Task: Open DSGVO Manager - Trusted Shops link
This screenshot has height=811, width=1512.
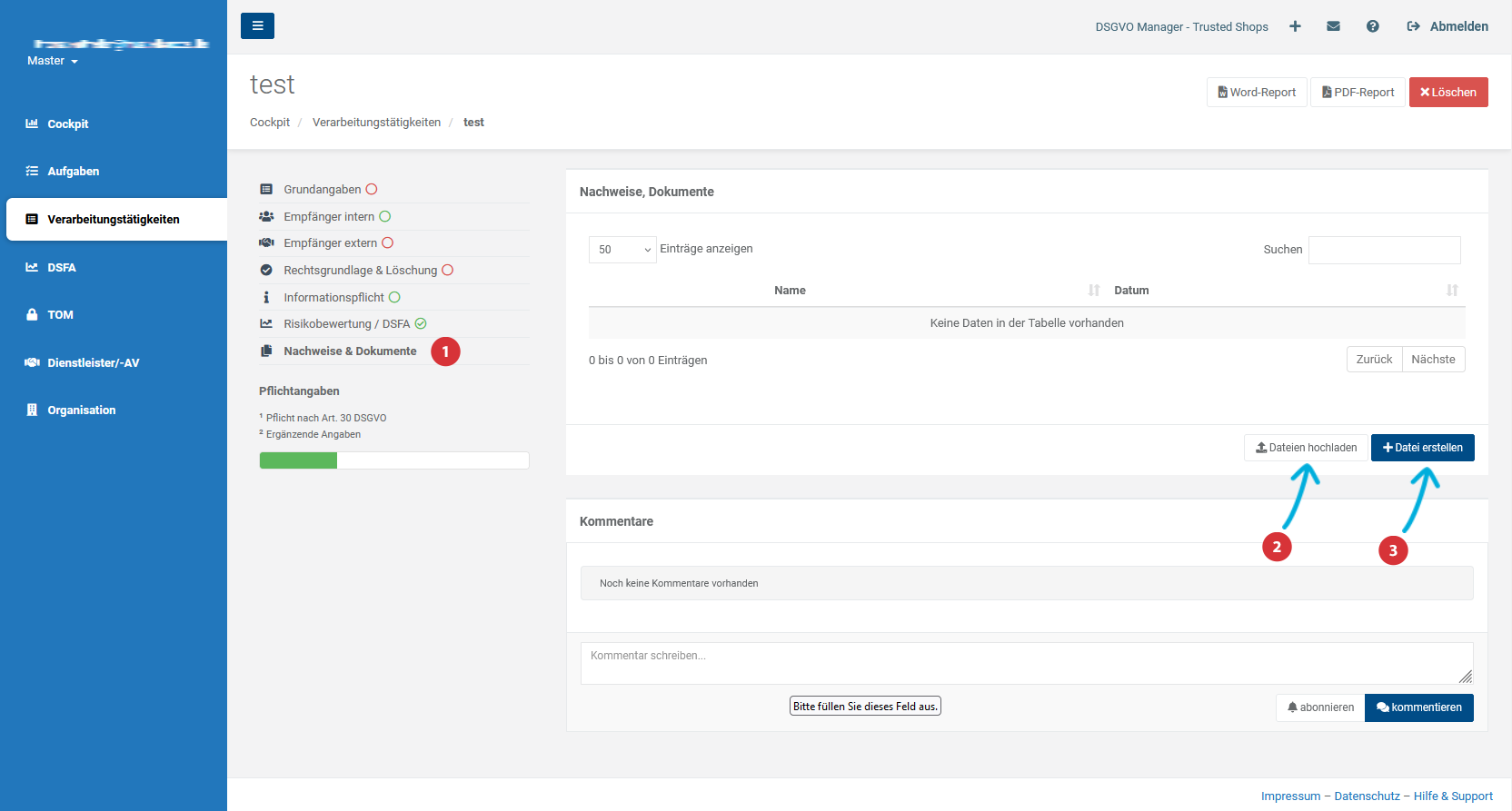Action: click(x=1181, y=27)
